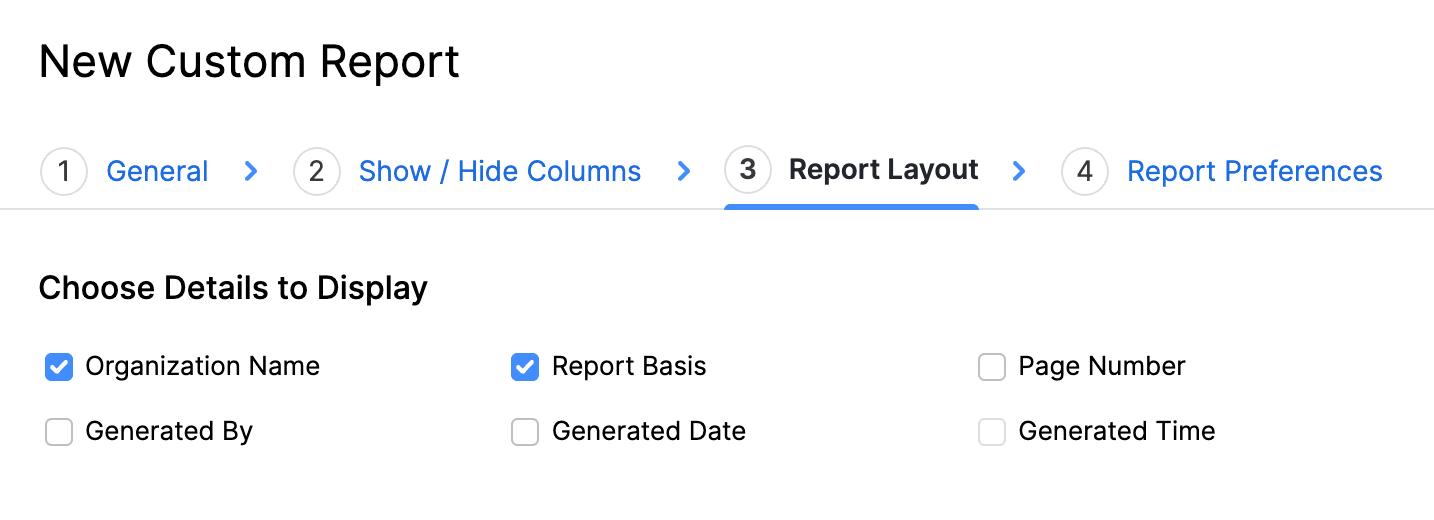The width and height of the screenshot is (1434, 520).
Task: Go to the General step
Action: (x=157, y=172)
